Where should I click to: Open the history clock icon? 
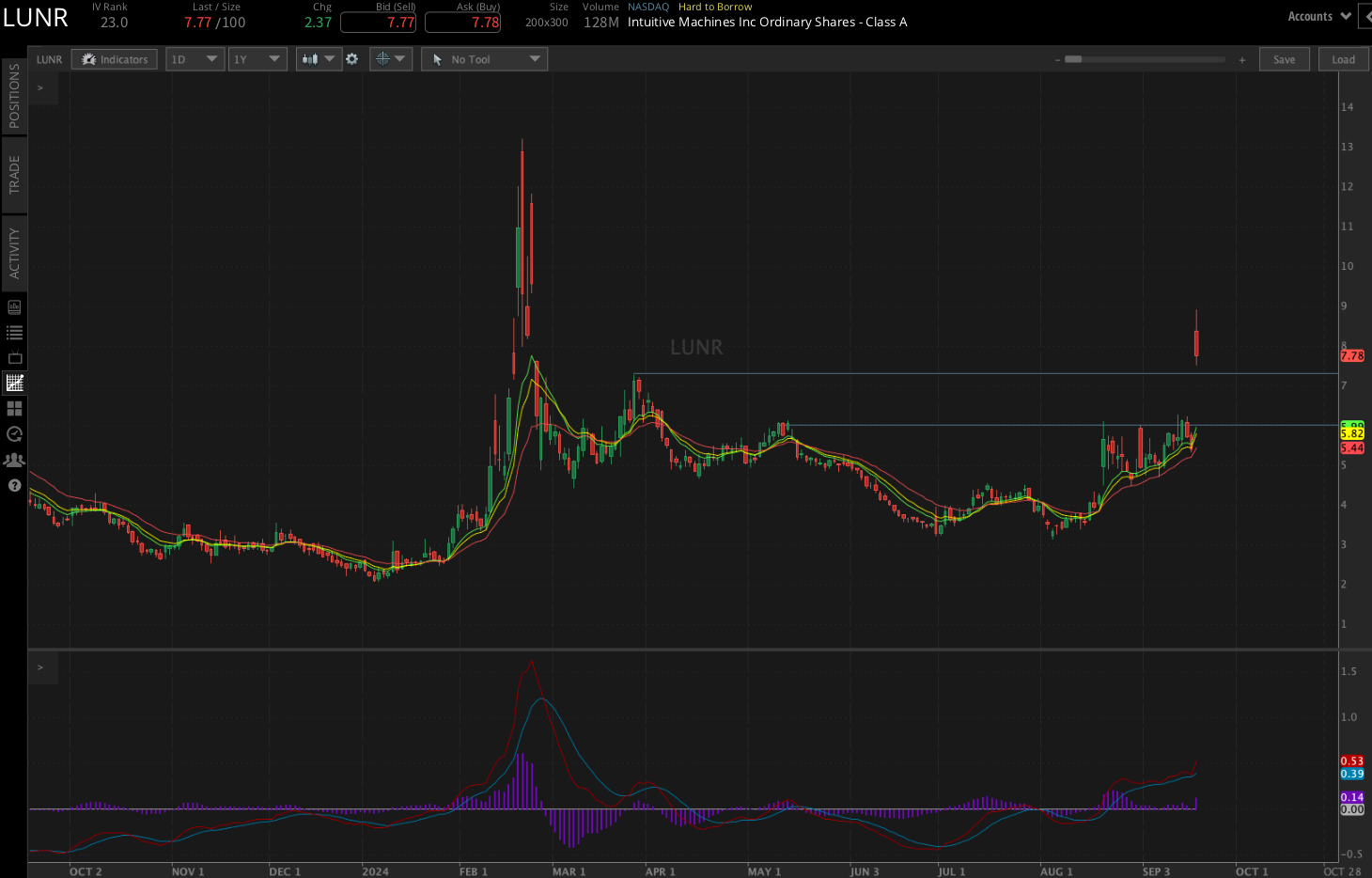pyautogui.click(x=14, y=433)
